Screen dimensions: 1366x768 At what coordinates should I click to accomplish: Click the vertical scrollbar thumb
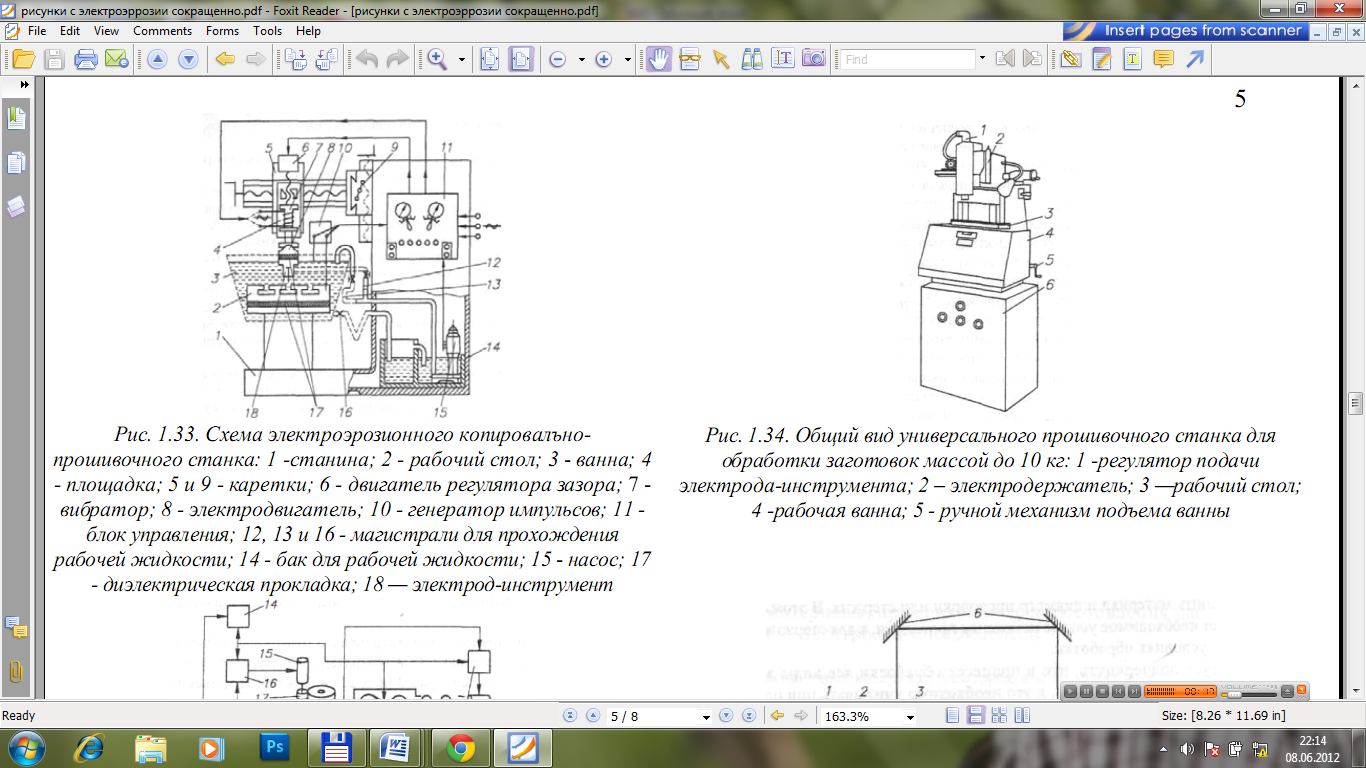point(1357,403)
